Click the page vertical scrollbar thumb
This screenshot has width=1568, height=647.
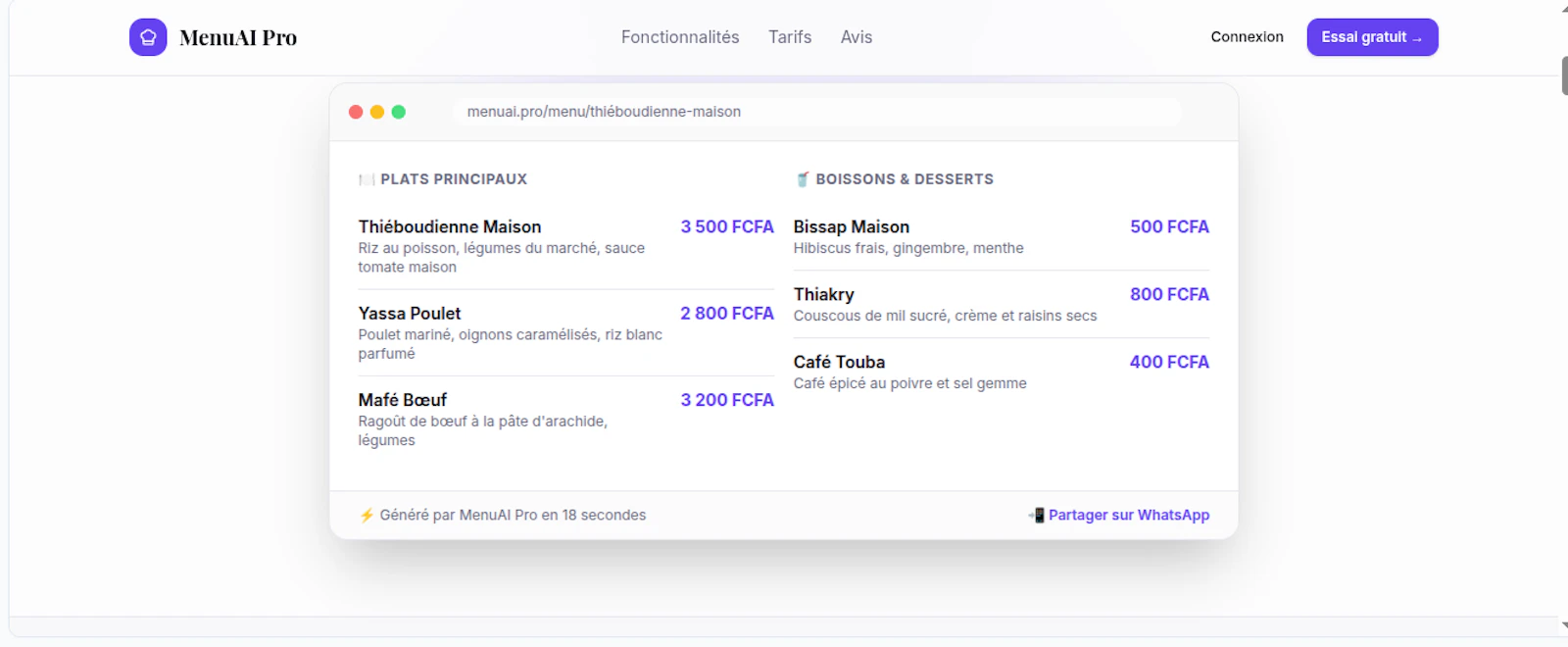(x=1564, y=75)
